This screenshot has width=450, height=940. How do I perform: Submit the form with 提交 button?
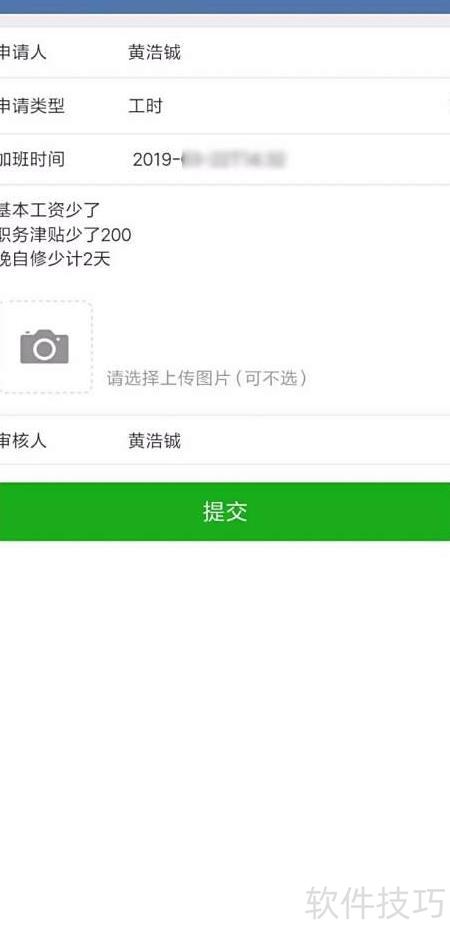tap(225, 511)
